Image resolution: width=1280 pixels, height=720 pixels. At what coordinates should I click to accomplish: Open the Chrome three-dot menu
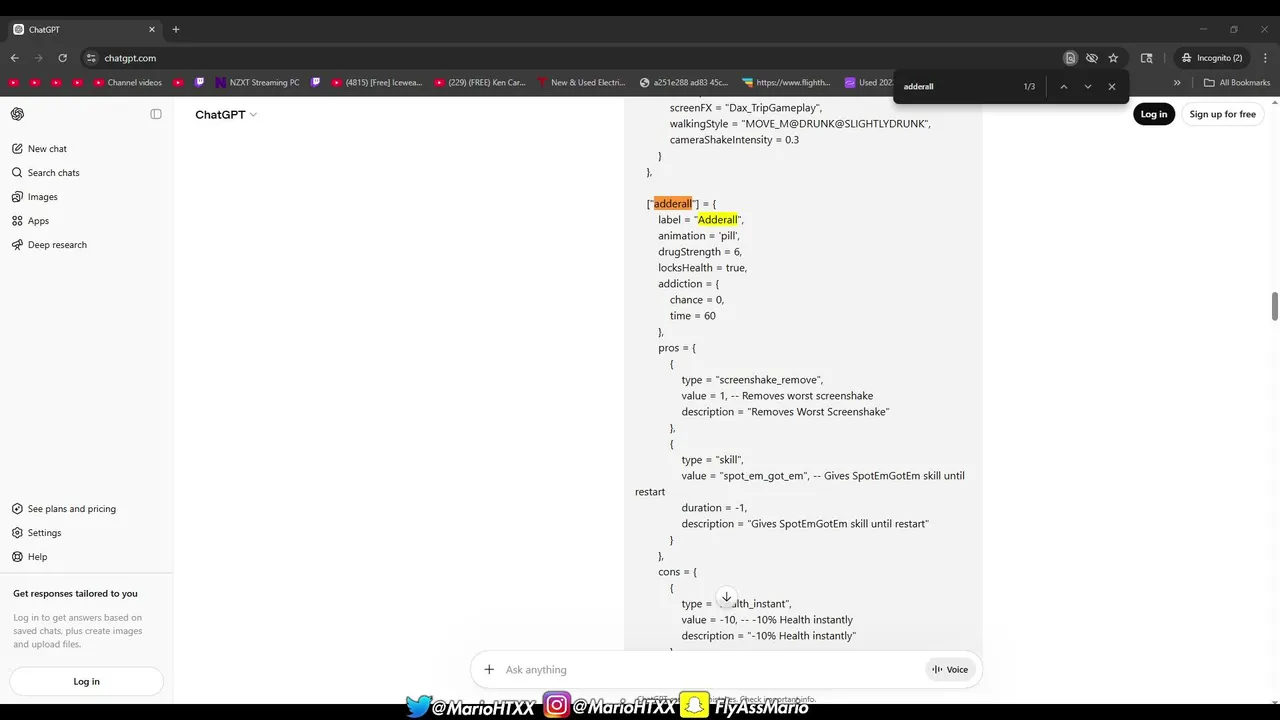[x=1266, y=58]
